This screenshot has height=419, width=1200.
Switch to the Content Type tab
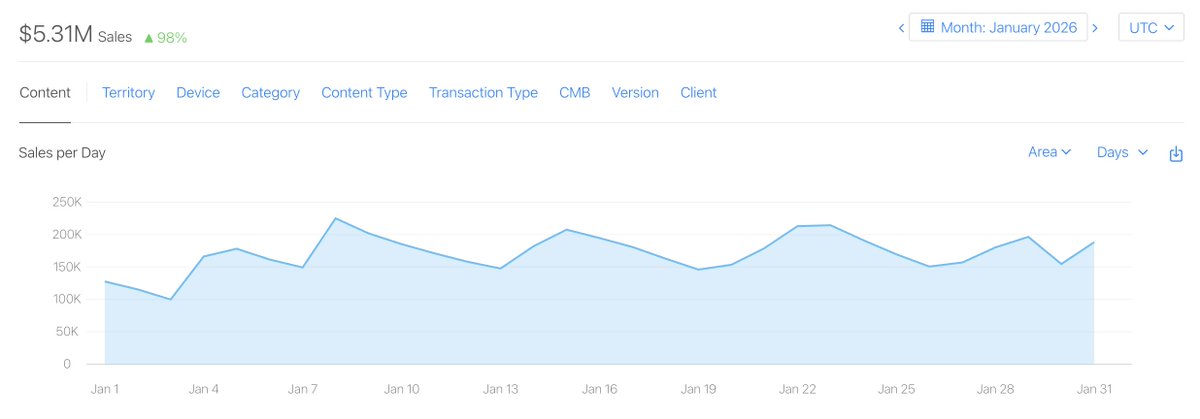pos(364,92)
